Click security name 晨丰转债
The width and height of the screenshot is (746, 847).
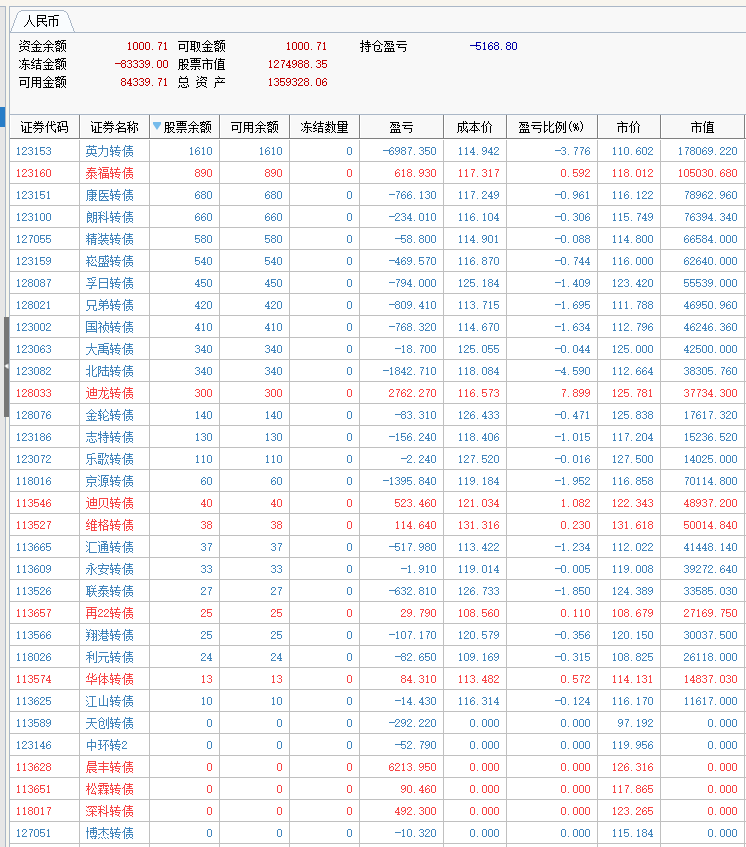pos(110,767)
